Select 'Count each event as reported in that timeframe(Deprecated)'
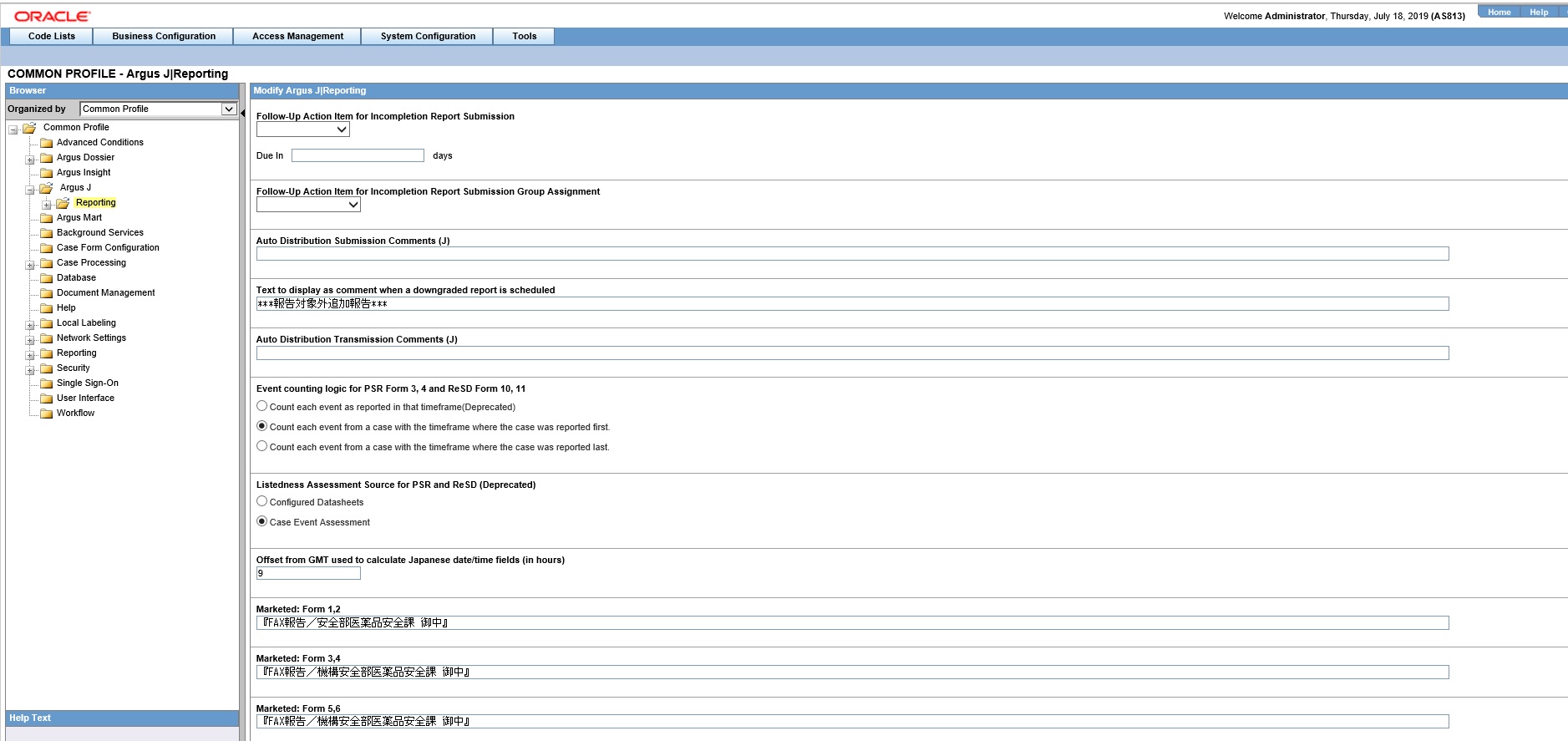 click(x=261, y=406)
